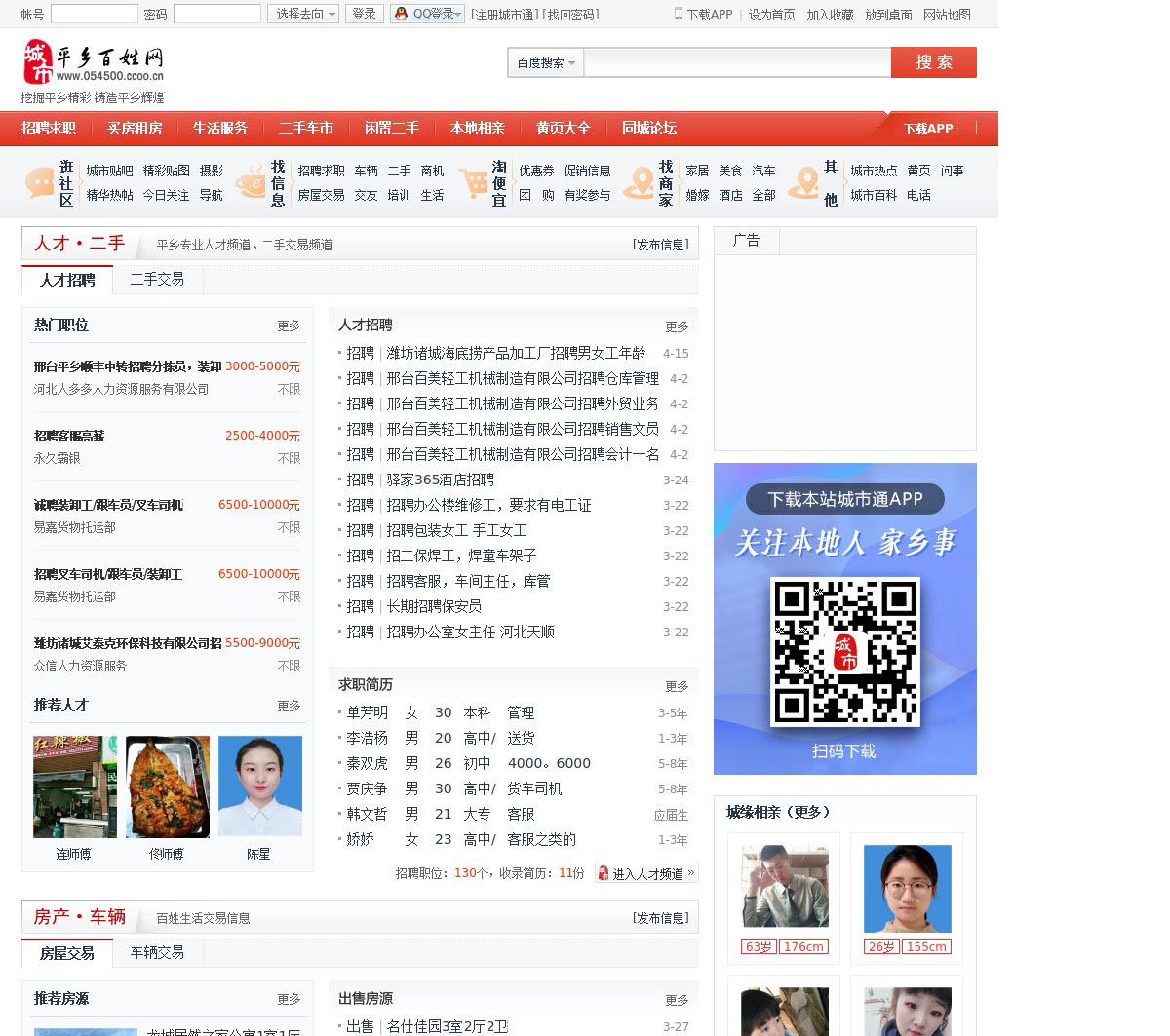Viewport: 1170px width, 1036px height.
Task: Click the 城缘相亲（更多）heading link
Action: (x=779, y=812)
